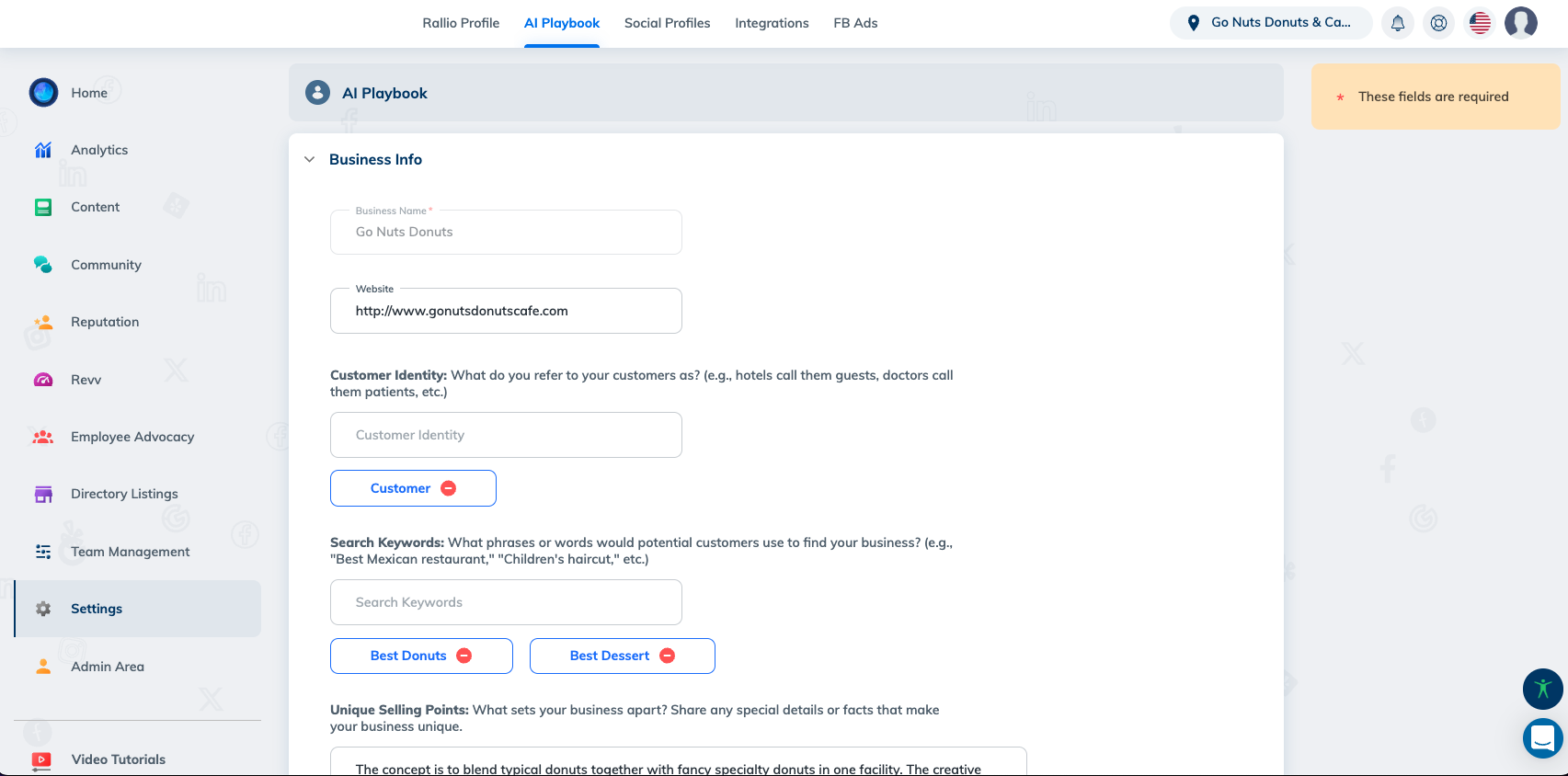Click the Customer Identity input field

coord(506,435)
